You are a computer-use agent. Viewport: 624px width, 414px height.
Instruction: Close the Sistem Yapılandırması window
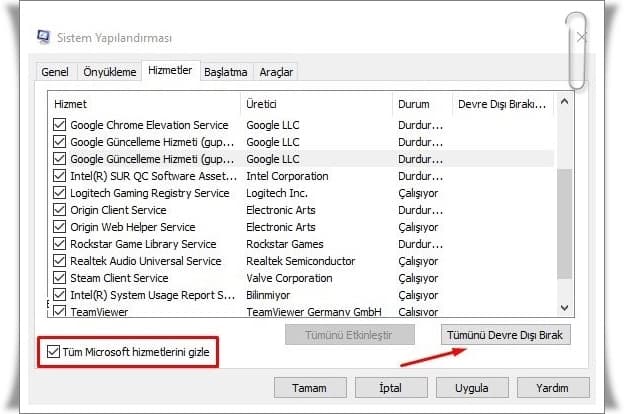[581, 37]
